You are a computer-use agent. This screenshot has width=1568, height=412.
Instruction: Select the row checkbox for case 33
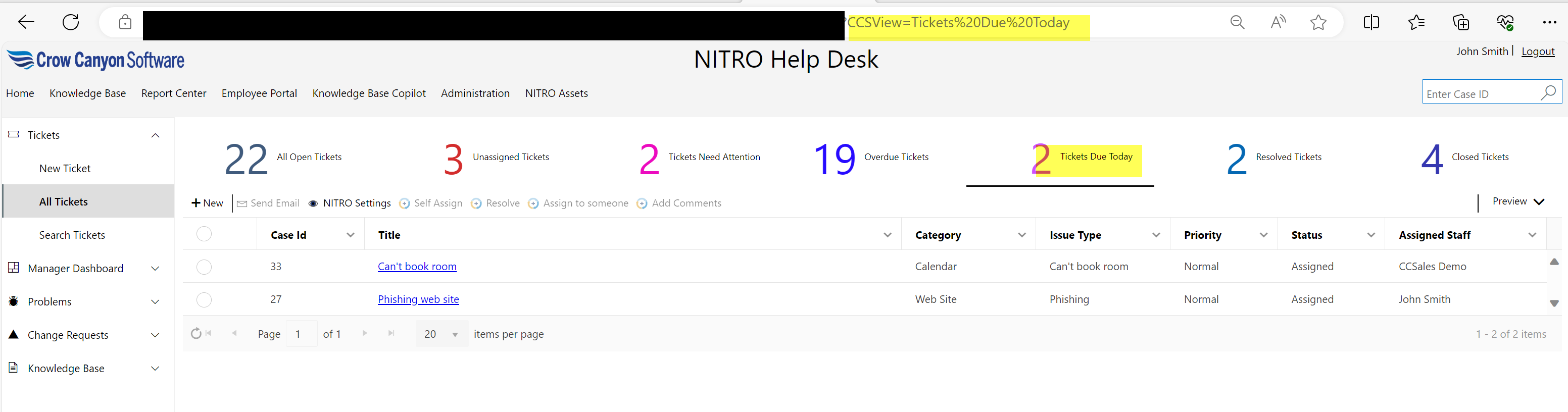tap(204, 267)
